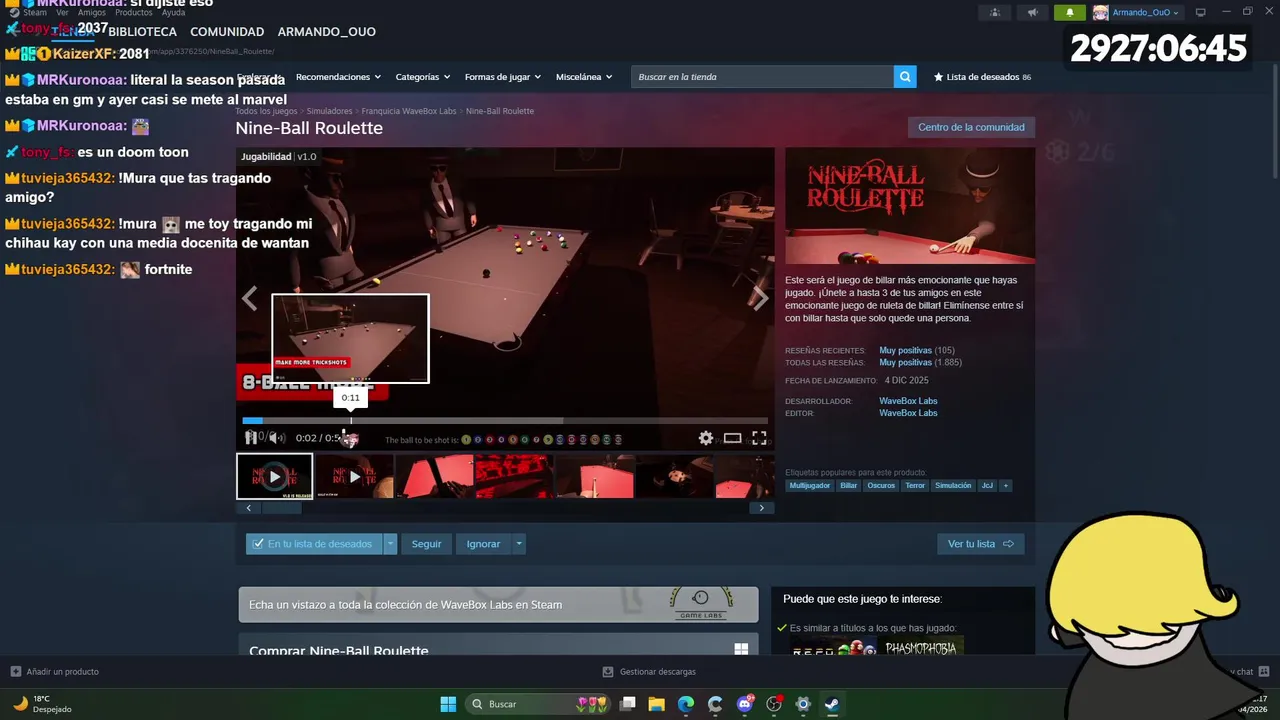Screen dimensions: 1280x720
Task: Open WaveBox Labs developer link
Action: point(908,401)
